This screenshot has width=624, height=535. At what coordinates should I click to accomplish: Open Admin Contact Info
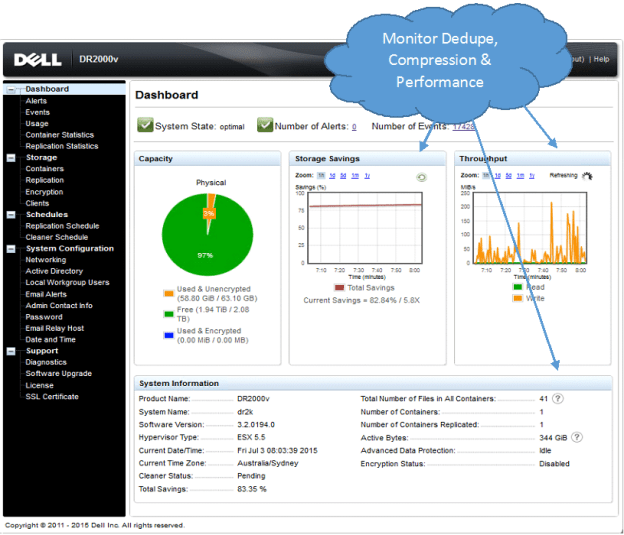(x=59, y=306)
